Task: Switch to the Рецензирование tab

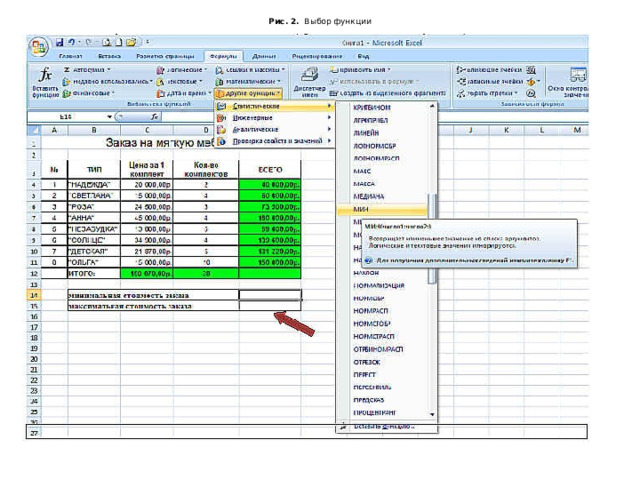Action: (x=317, y=56)
